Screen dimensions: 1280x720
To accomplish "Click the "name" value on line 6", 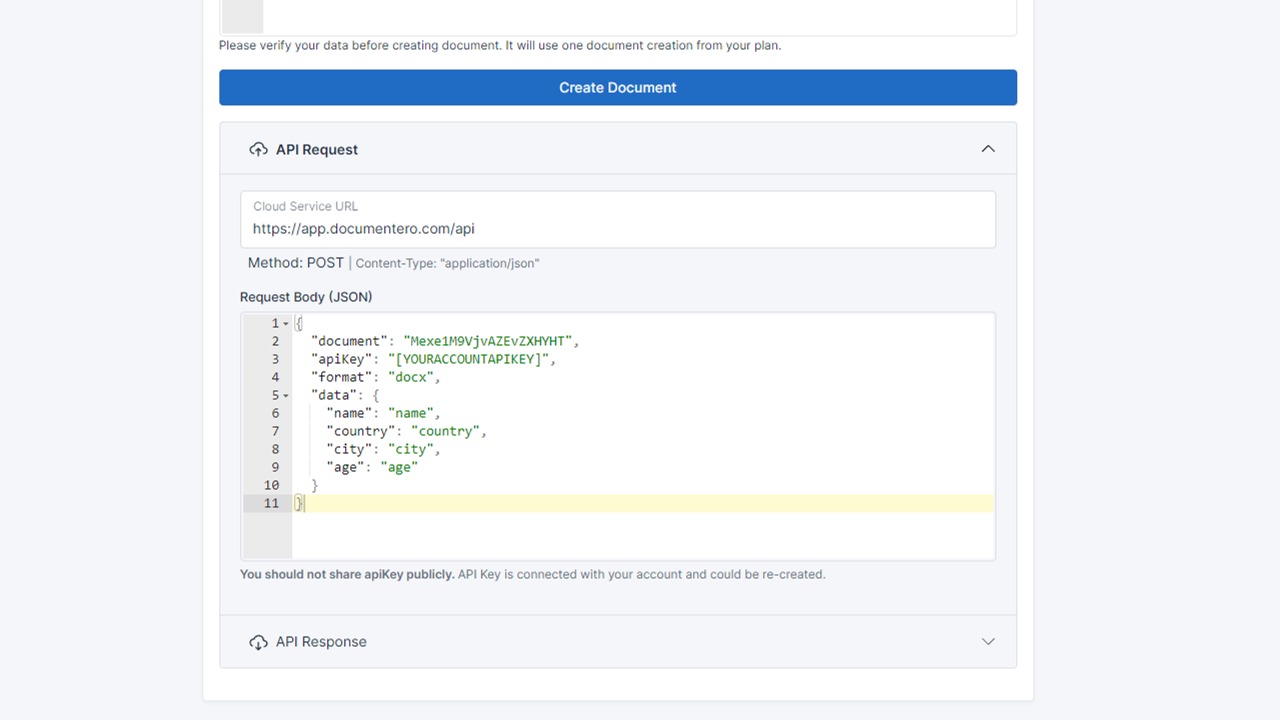I will [411, 413].
